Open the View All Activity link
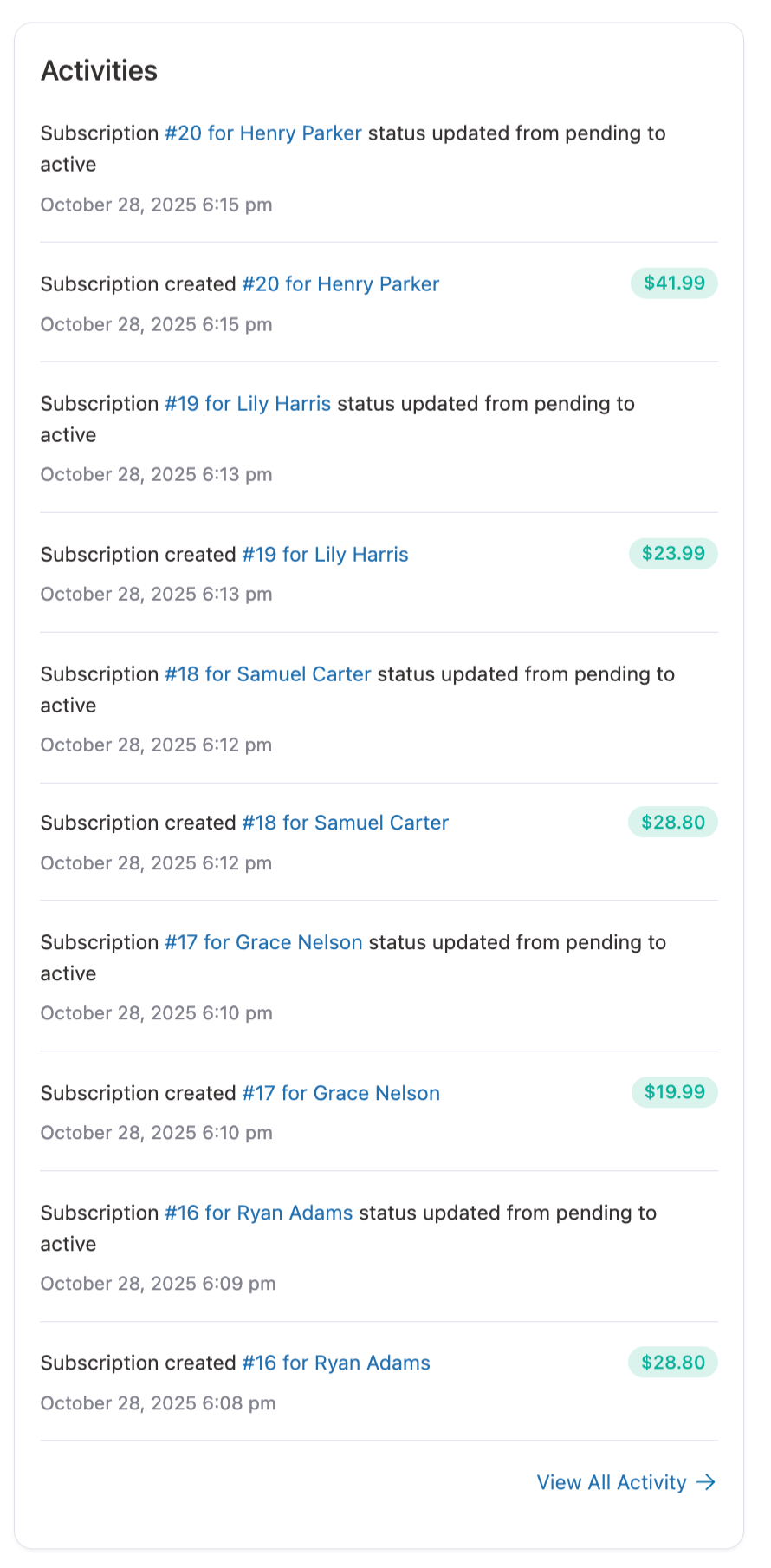Viewport: 771px width, 1568px height. pyautogui.click(x=612, y=1482)
